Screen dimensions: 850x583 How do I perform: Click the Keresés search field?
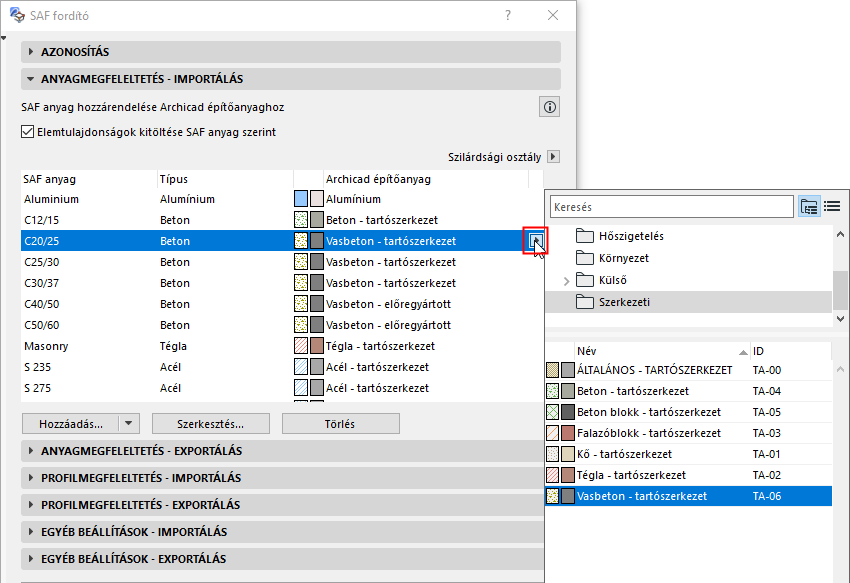(x=672, y=207)
